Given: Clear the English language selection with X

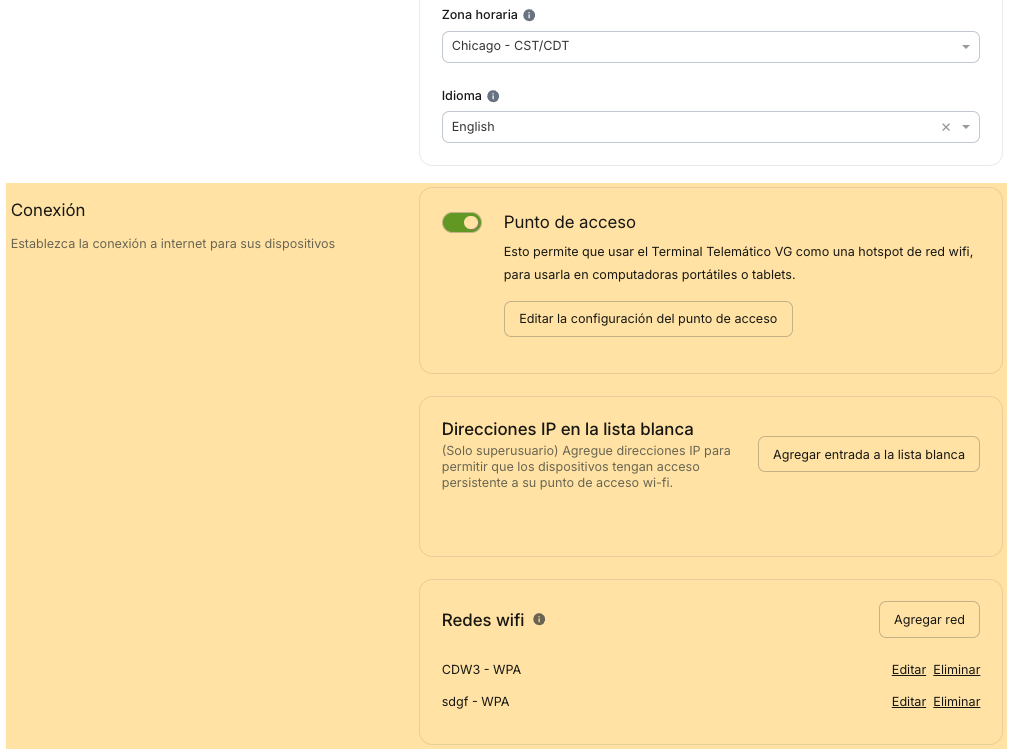Looking at the screenshot, I should [x=946, y=127].
